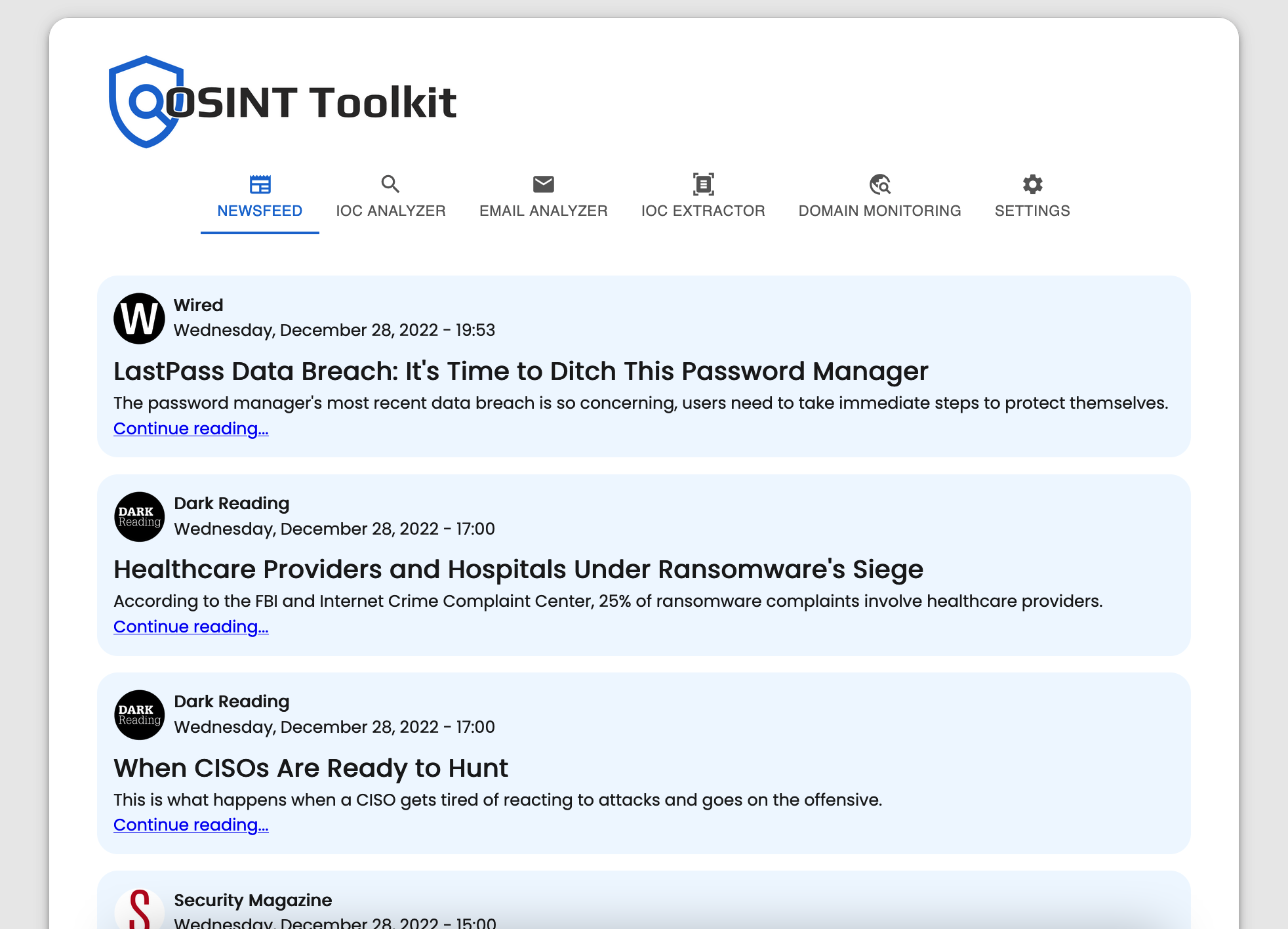The height and width of the screenshot is (929, 1288).
Task: Click 'Dark Reading' name above Healthcare headline
Action: click(x=231, y=503)
